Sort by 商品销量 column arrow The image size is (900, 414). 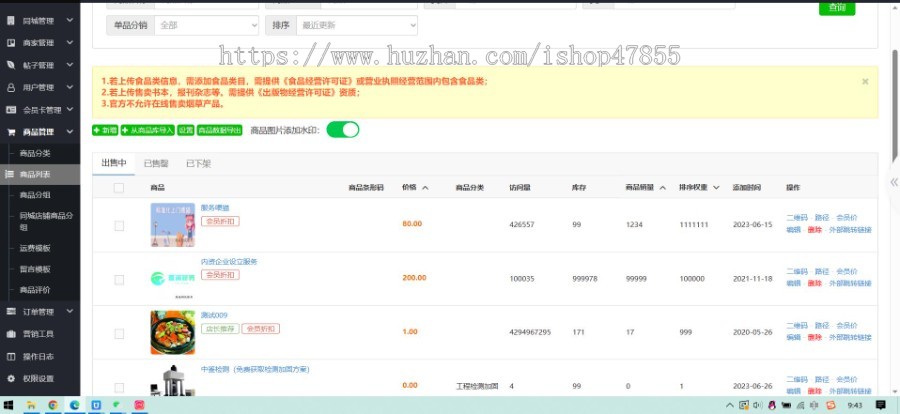point(662,188)
